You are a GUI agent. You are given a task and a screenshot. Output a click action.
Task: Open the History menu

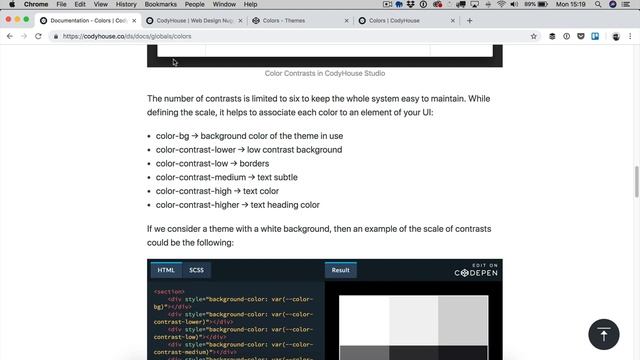pos(126,4)
